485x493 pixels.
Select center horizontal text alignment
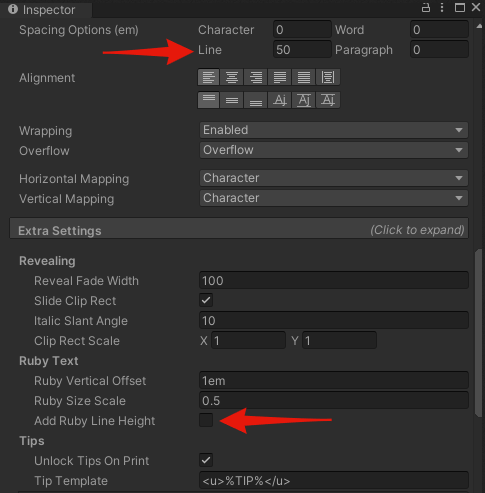(x=232, y=77)
